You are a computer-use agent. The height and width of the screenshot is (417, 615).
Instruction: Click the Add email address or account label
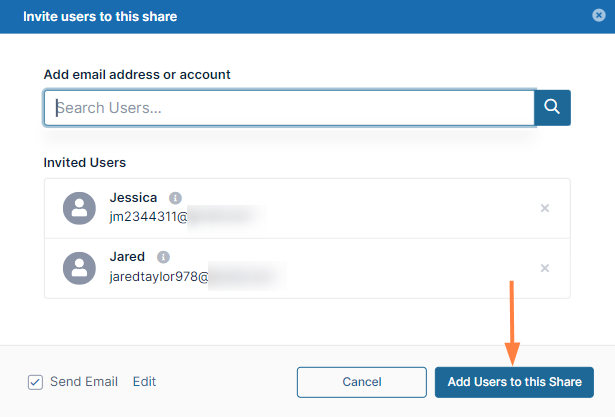[137, 74]
